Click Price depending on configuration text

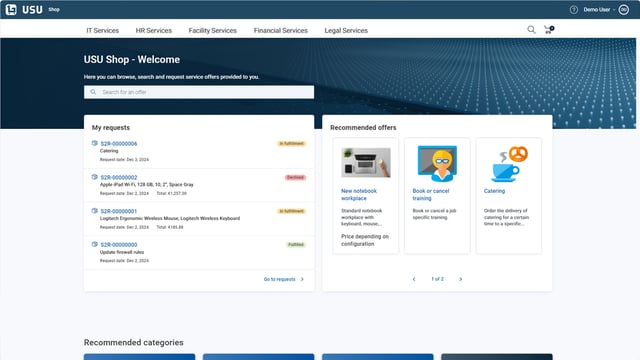pos(365,240)
